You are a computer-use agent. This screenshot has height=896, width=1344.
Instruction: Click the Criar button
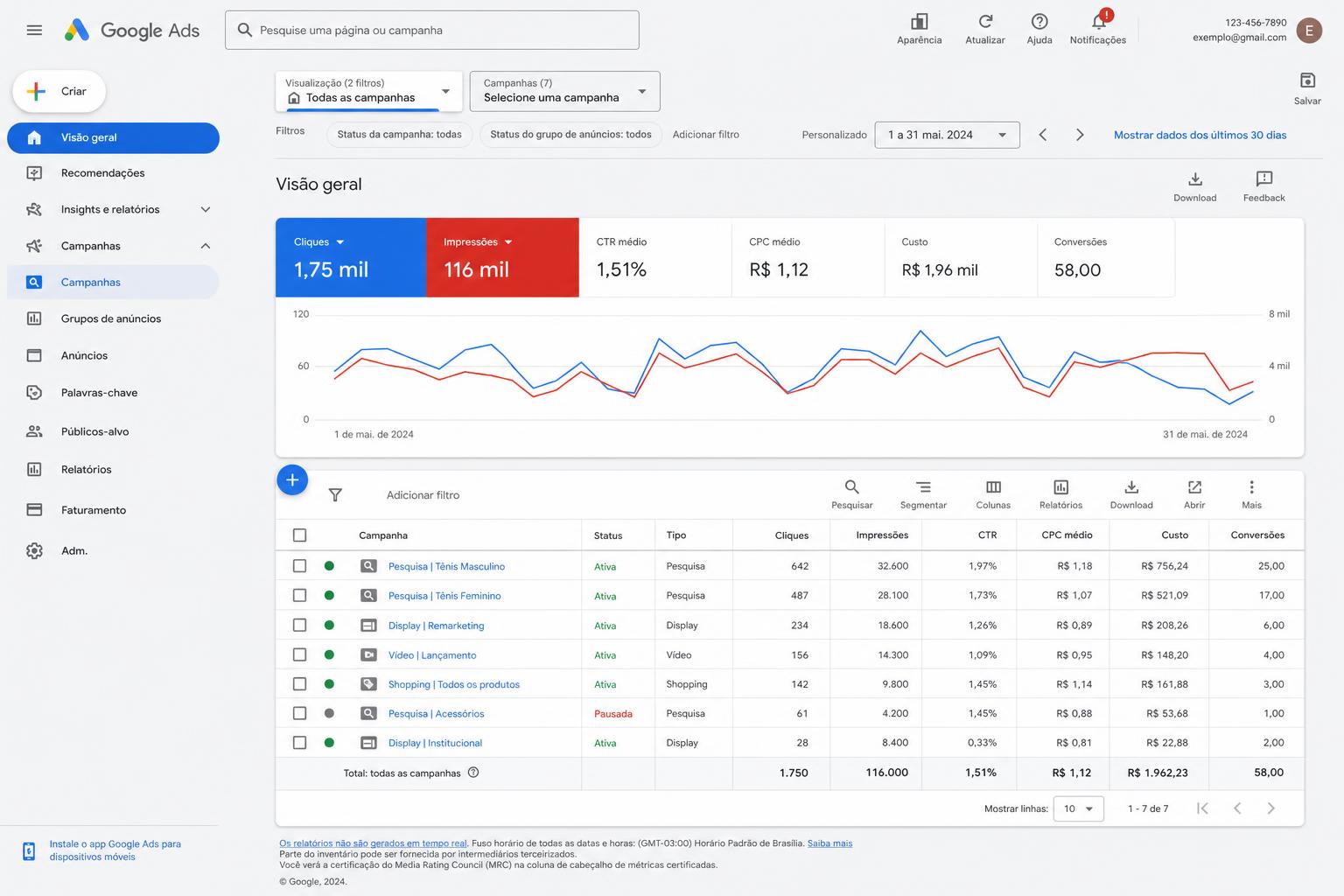coord(59,91)
